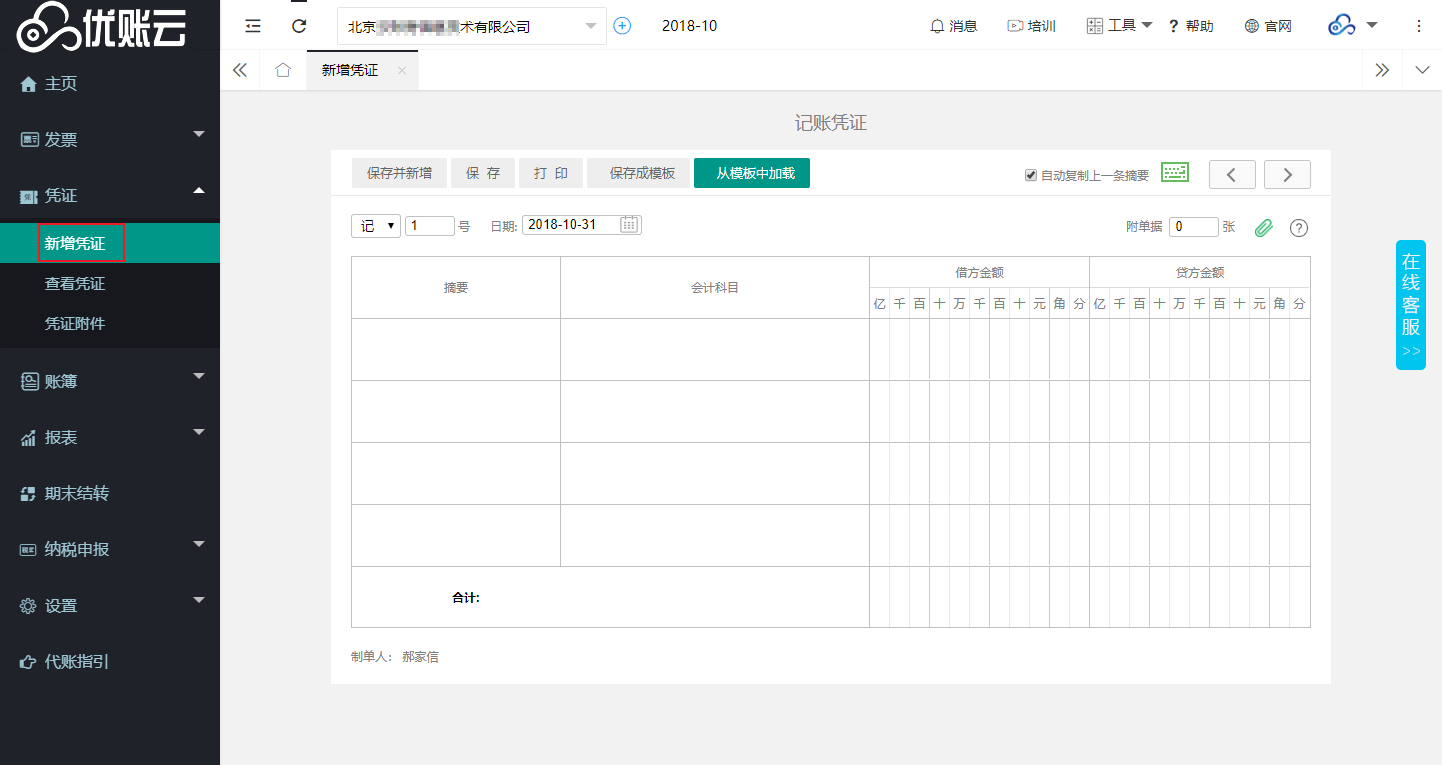The image size is (1442, 765).
Task: Add a new company with plus icon
Action: click(622, 26)
